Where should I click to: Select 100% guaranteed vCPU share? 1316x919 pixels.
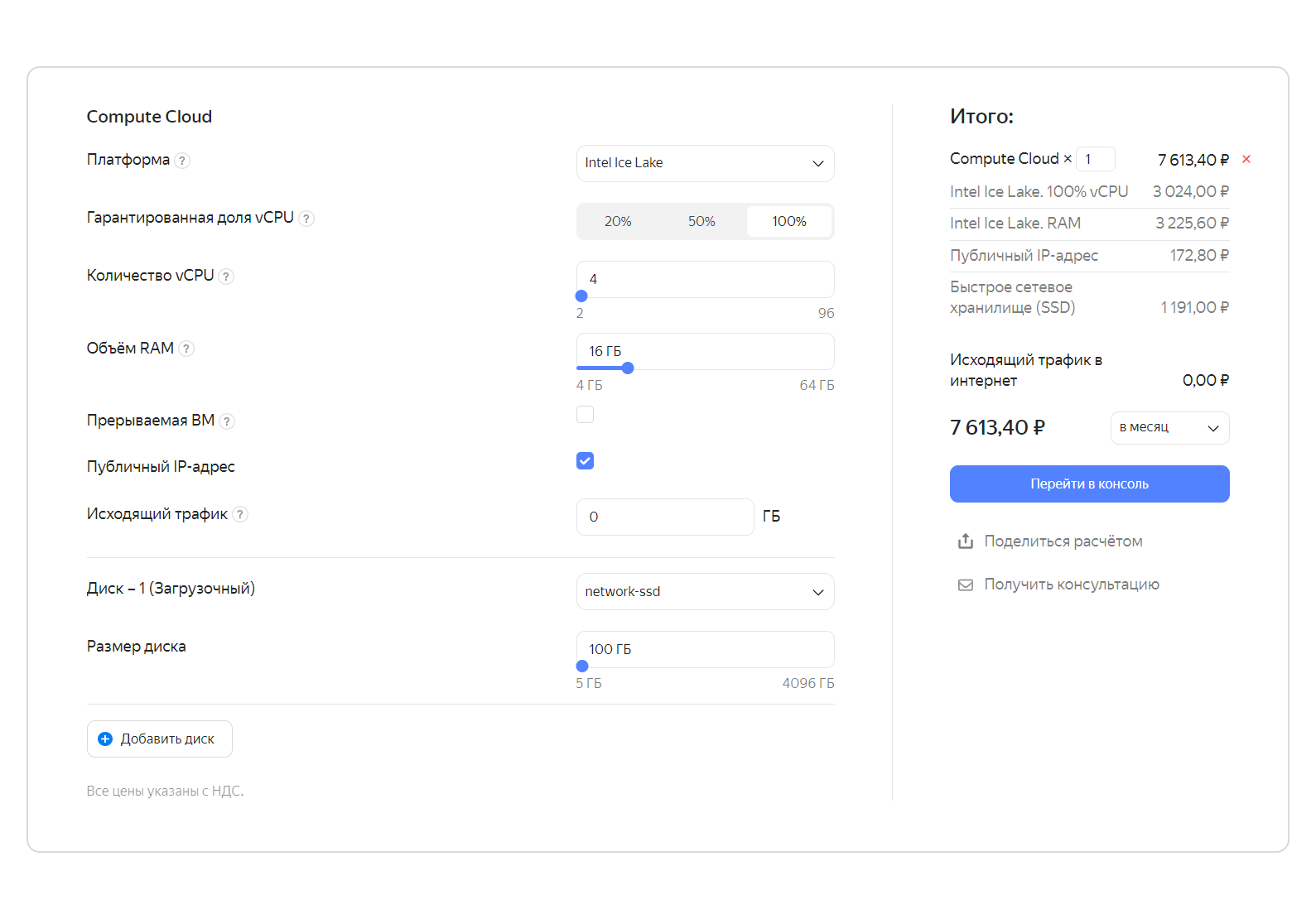point(789,222)
